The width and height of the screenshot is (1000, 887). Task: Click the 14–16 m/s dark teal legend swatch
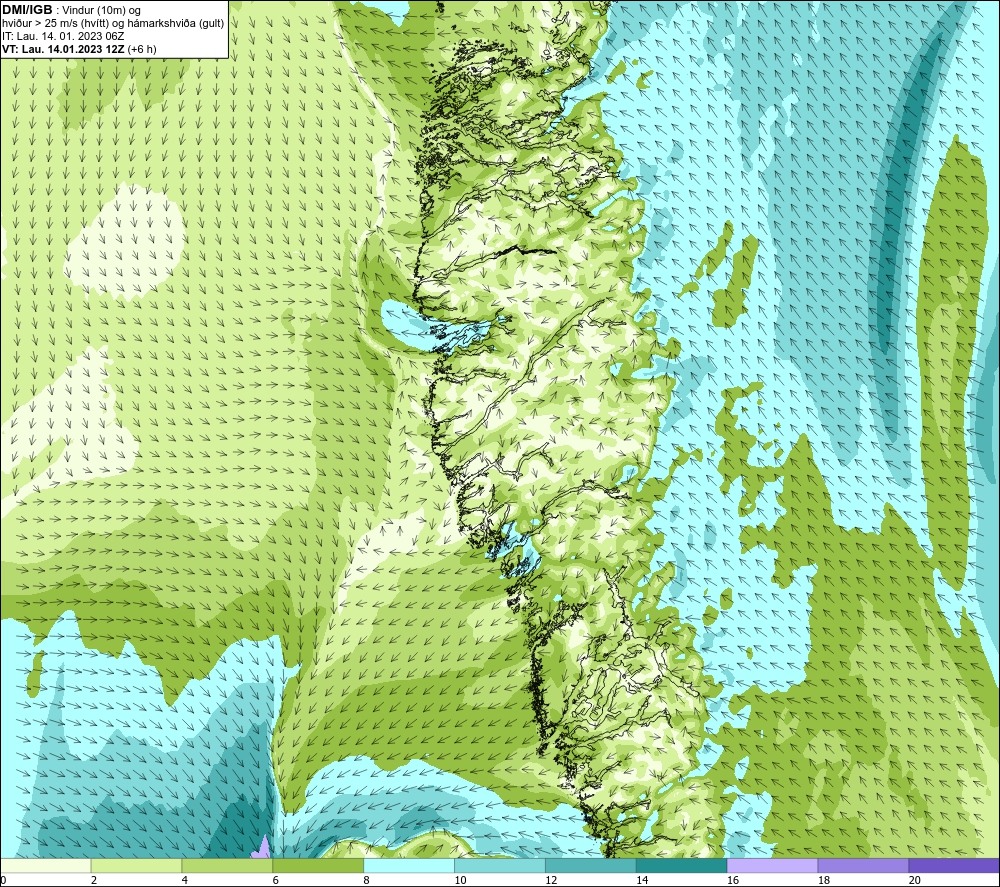point(681,865)
